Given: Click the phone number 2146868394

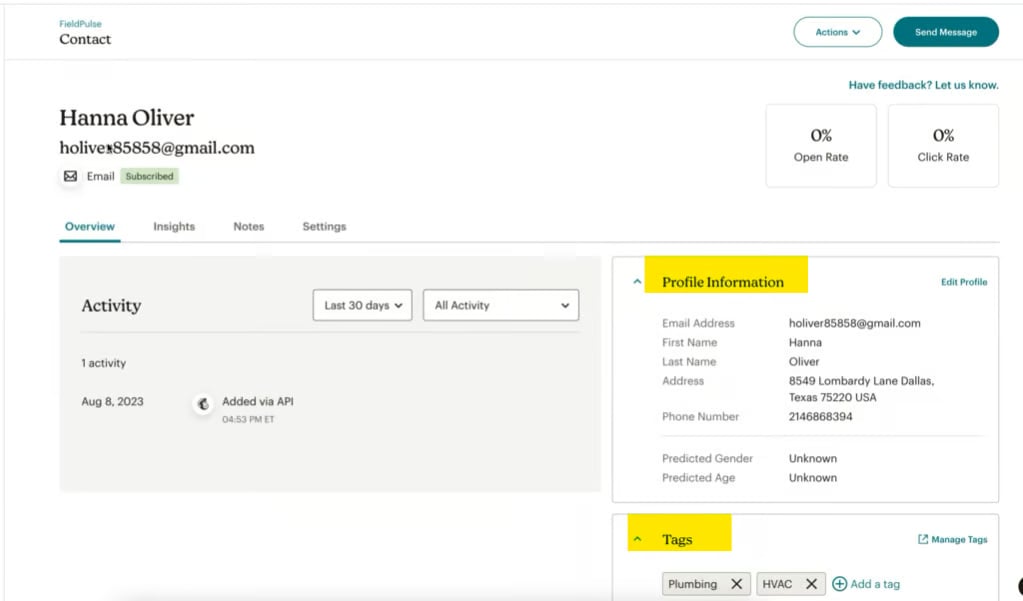Looking at the screenshot, I should 820,416.
